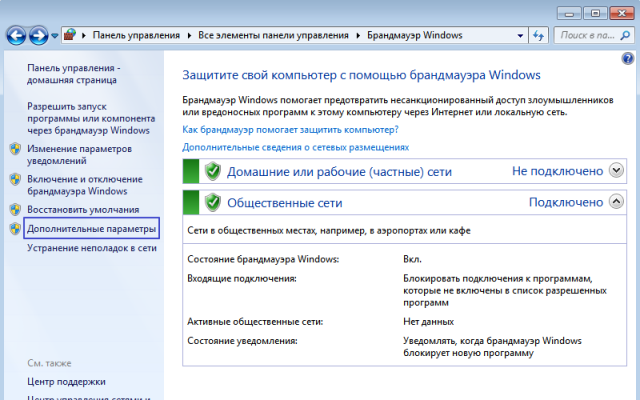Image resolution: width=640 pixels, height=400 pixels.
Task: Open Дополнительные параметры link
Action: pos(91,229)
